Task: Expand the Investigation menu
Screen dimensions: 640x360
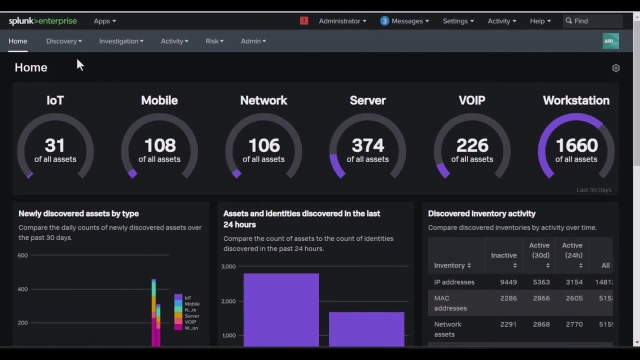Action: (121, 41)
